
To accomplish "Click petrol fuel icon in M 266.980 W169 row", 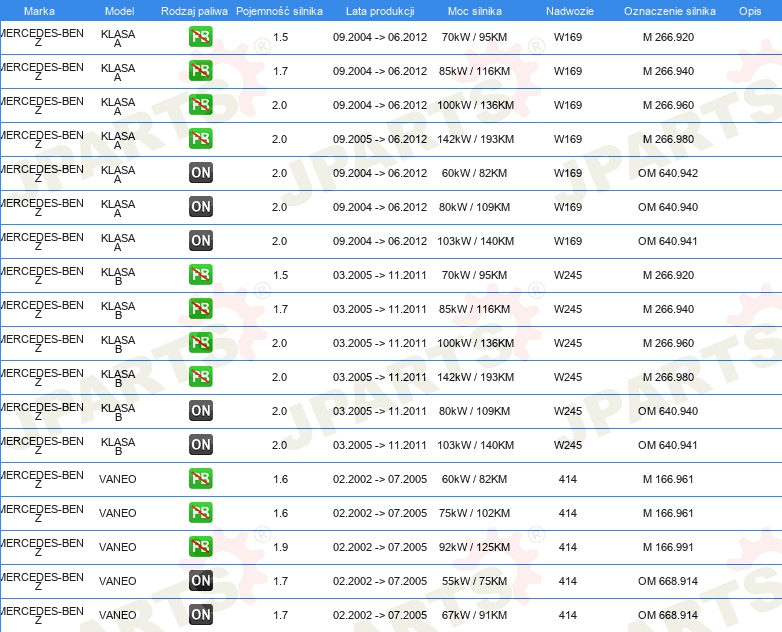I will click(200, 138).
